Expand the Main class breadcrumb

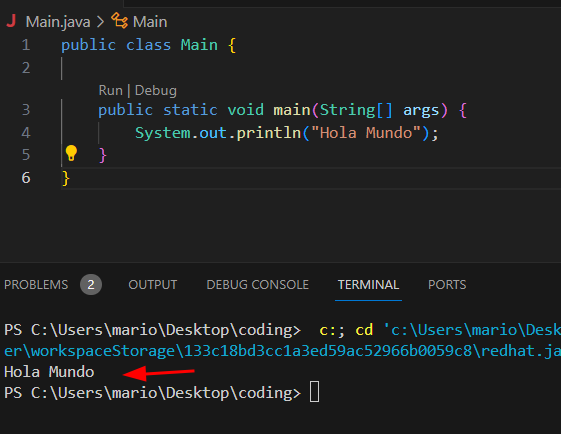tap(150, 22)
